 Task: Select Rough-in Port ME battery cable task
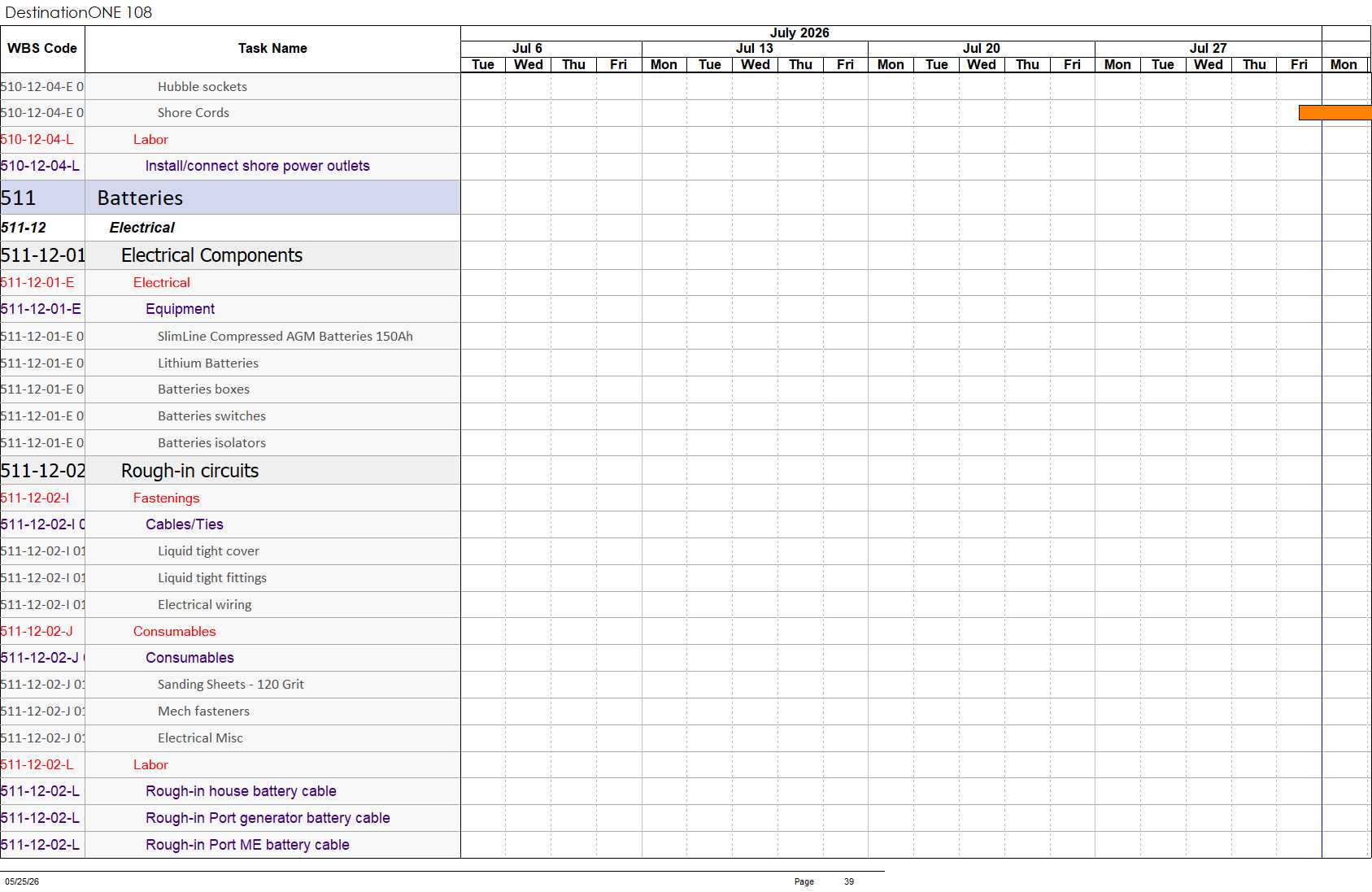pyautogui.click(x=230, y=845)
